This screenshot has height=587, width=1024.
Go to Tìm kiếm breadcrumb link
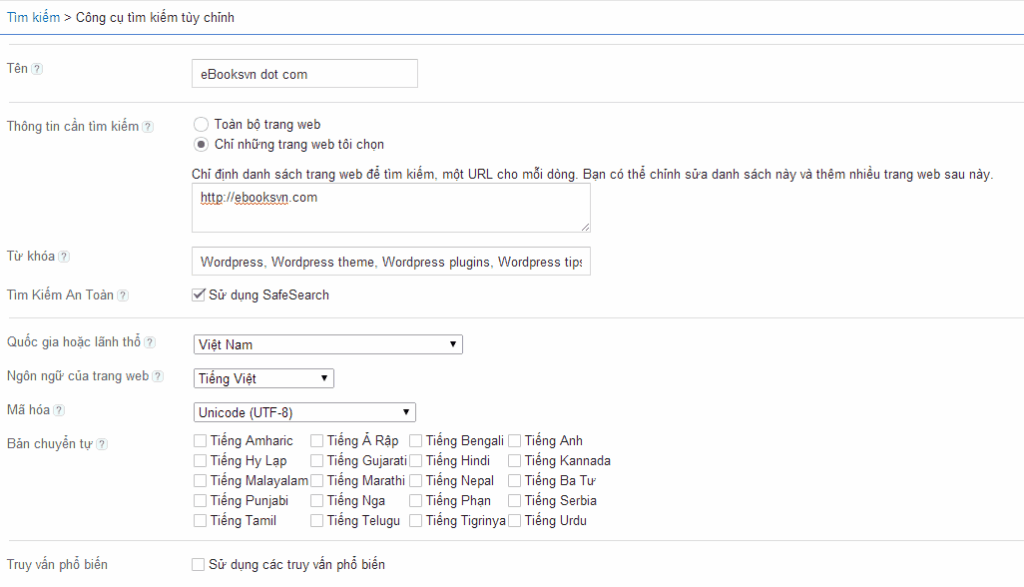pos(33,18)
